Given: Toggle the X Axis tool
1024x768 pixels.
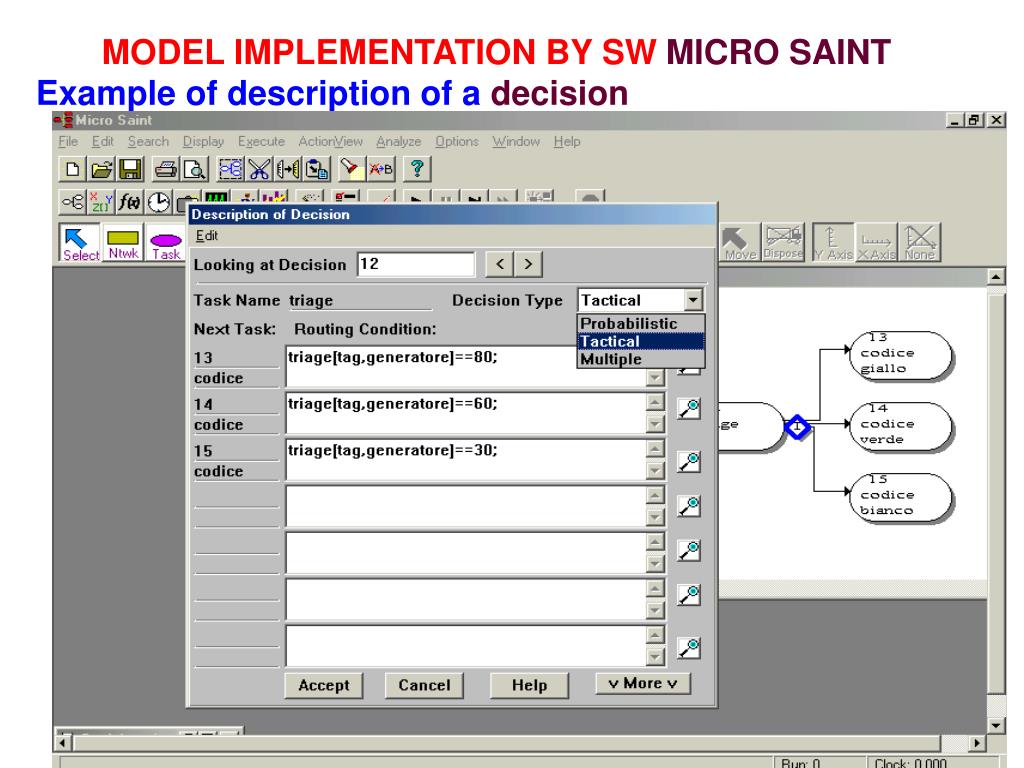Looking at the screenshot, I should 876,243.
